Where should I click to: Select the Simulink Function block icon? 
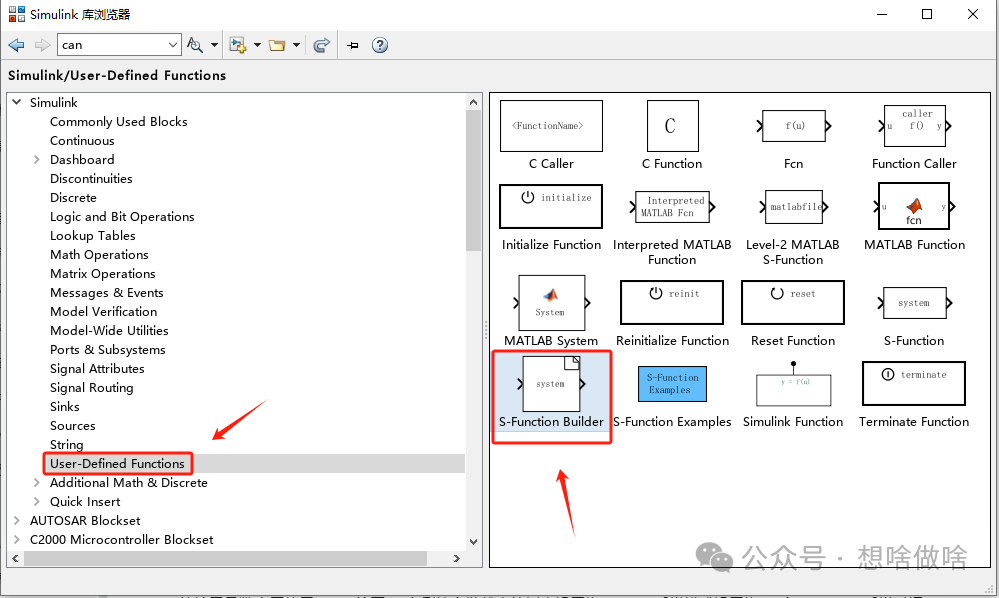793,384
